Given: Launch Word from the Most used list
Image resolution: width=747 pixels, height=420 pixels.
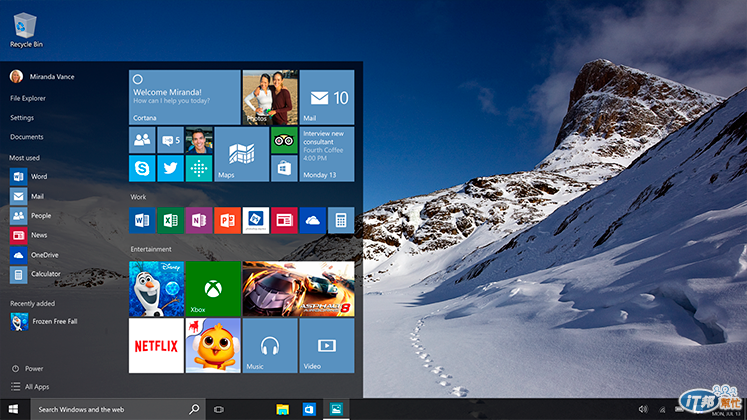Looking at the screenshot, I should (x=29, y=176).
